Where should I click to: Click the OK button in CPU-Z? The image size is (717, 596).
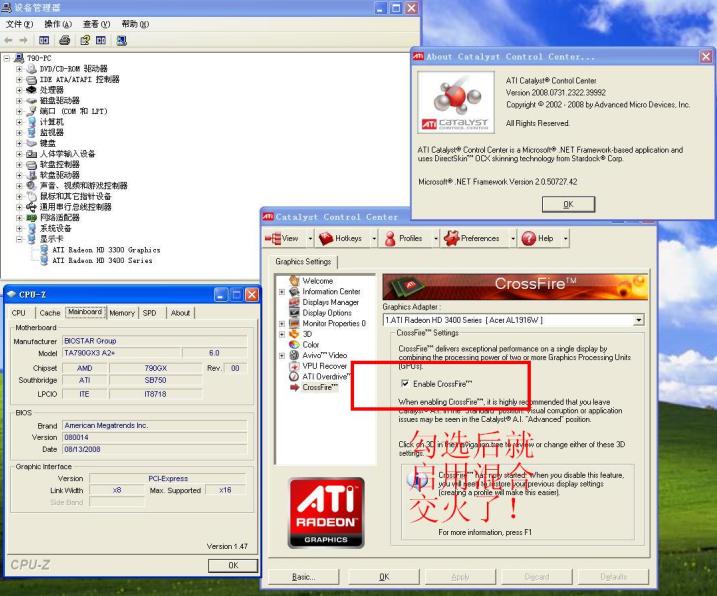233,565
